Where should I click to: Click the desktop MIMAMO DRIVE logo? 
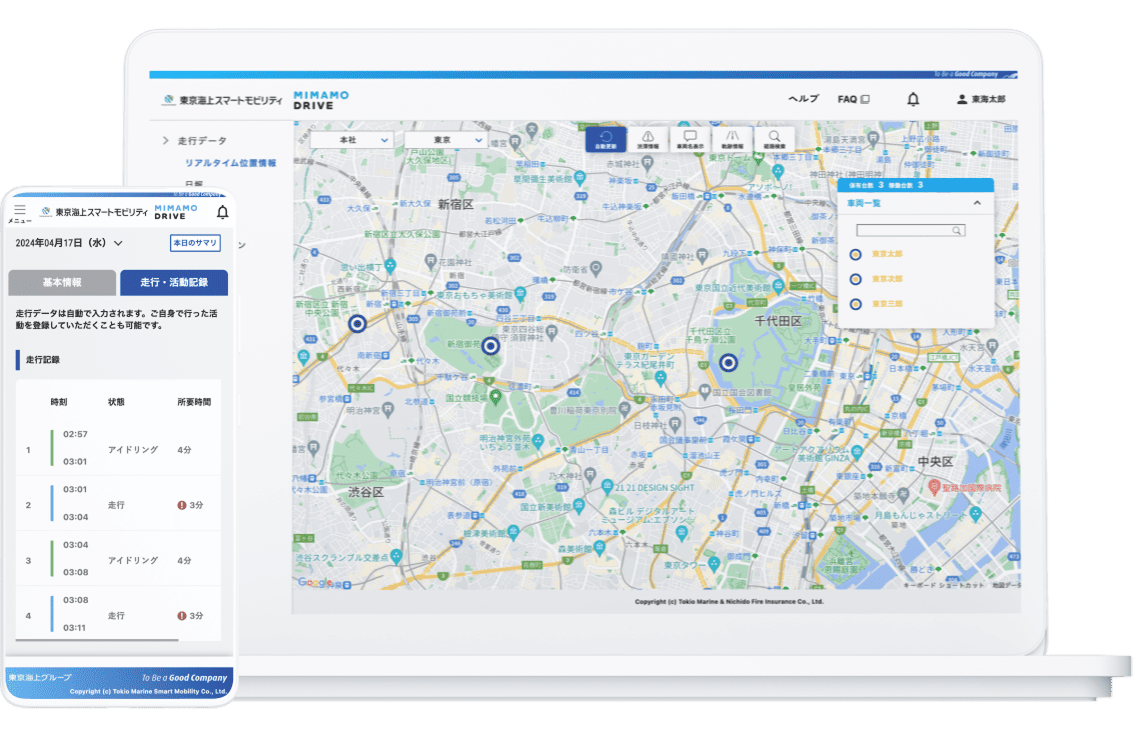point(321,100)
